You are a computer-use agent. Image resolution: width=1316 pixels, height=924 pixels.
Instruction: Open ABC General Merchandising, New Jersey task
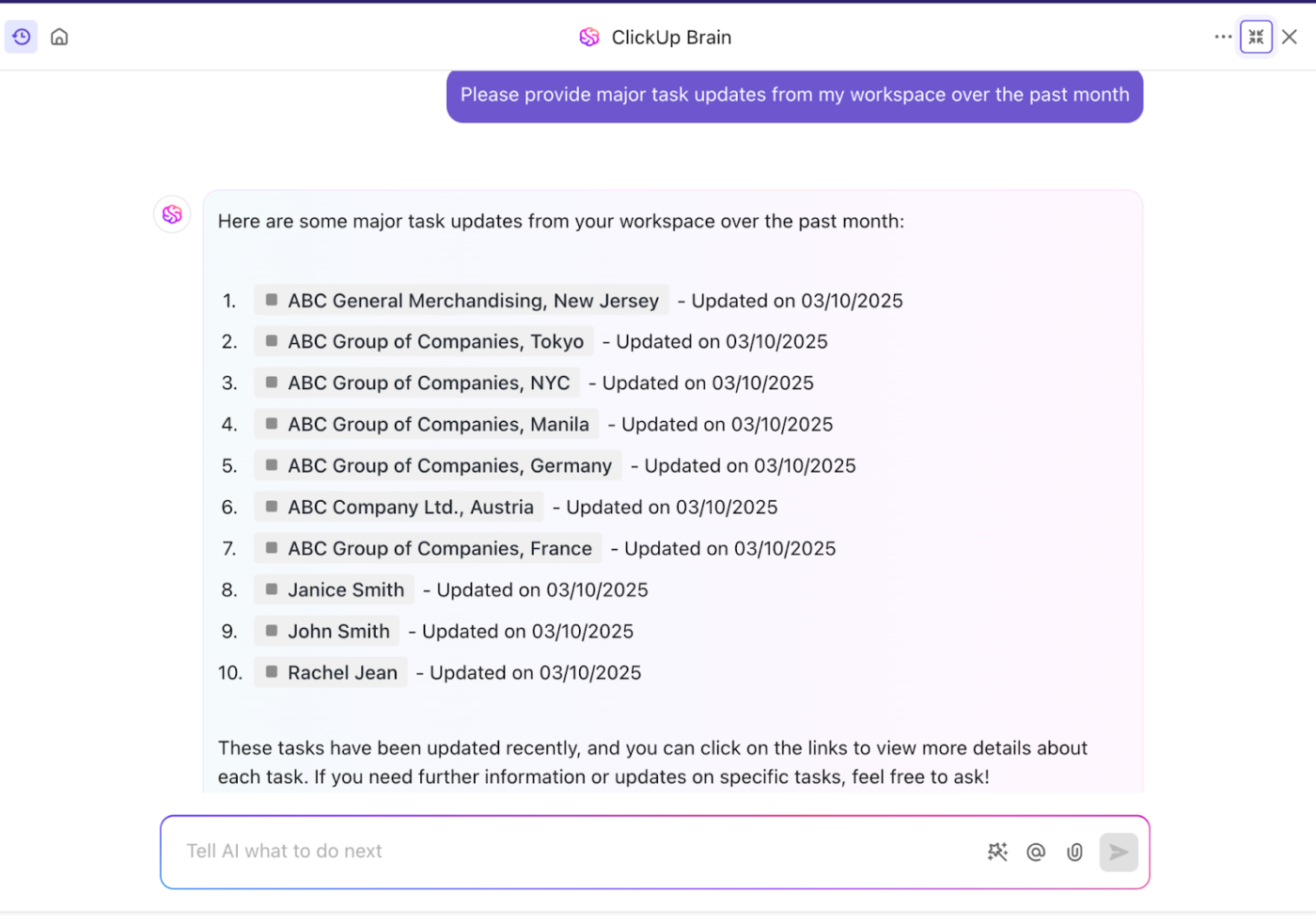472,301
